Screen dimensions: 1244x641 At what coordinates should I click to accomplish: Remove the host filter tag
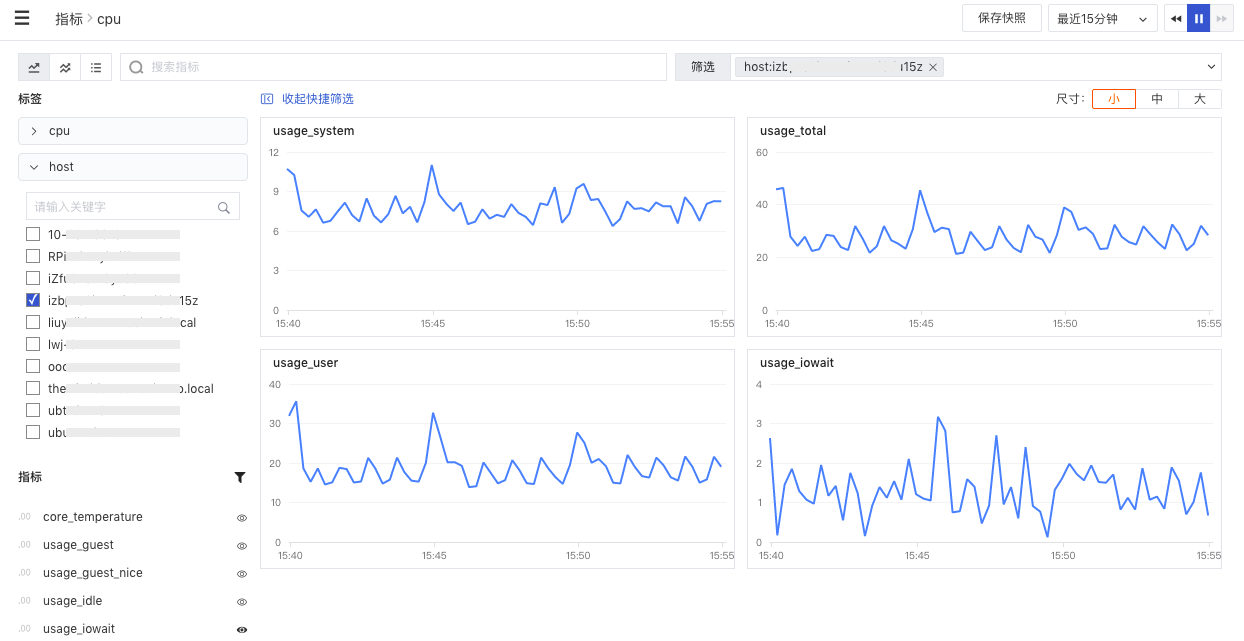coord(933,67)
